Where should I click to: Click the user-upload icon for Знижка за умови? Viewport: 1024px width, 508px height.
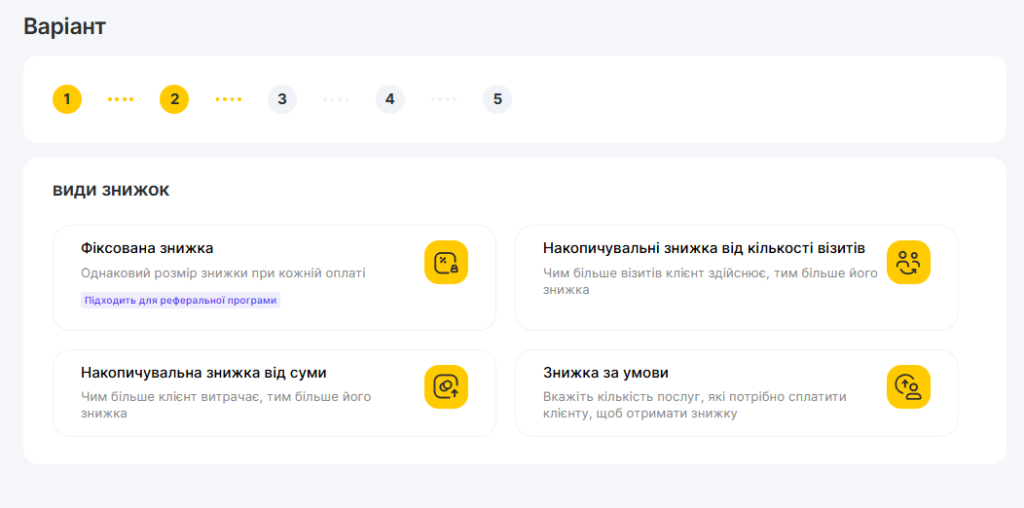pos(908,386)
